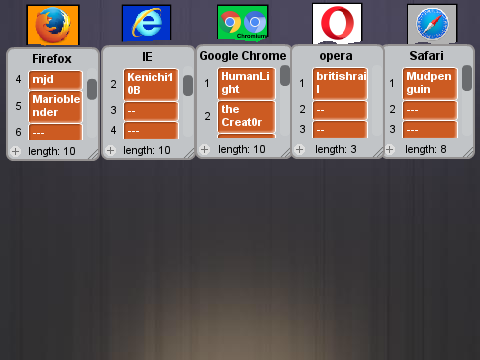Select the britishrail entry in opera list
Screen dimensions: 480x360
pos(340,83)
